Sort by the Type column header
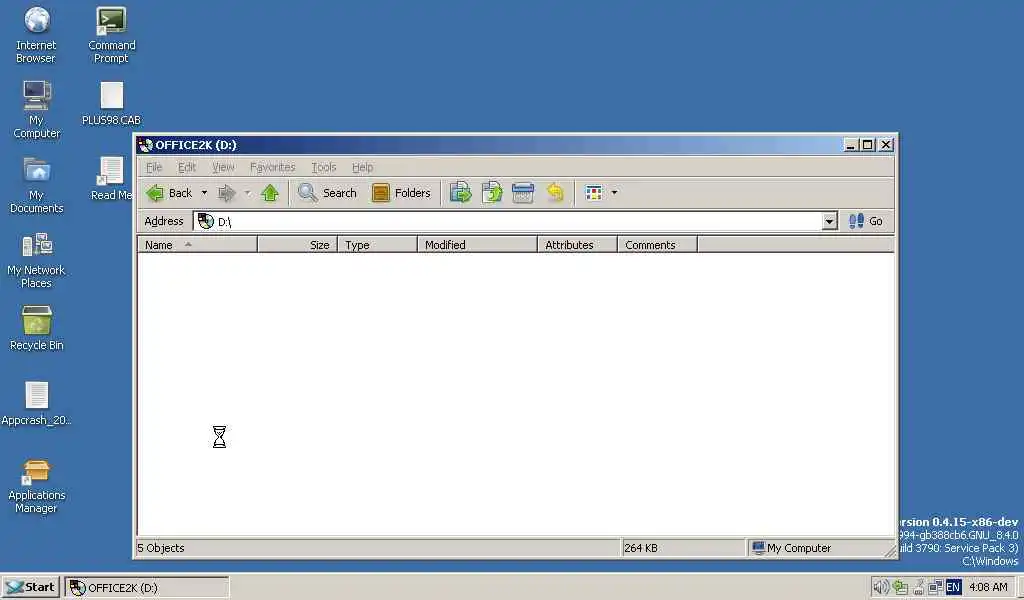Viewport: 1024px width, 600px height. tap(377, 245)
